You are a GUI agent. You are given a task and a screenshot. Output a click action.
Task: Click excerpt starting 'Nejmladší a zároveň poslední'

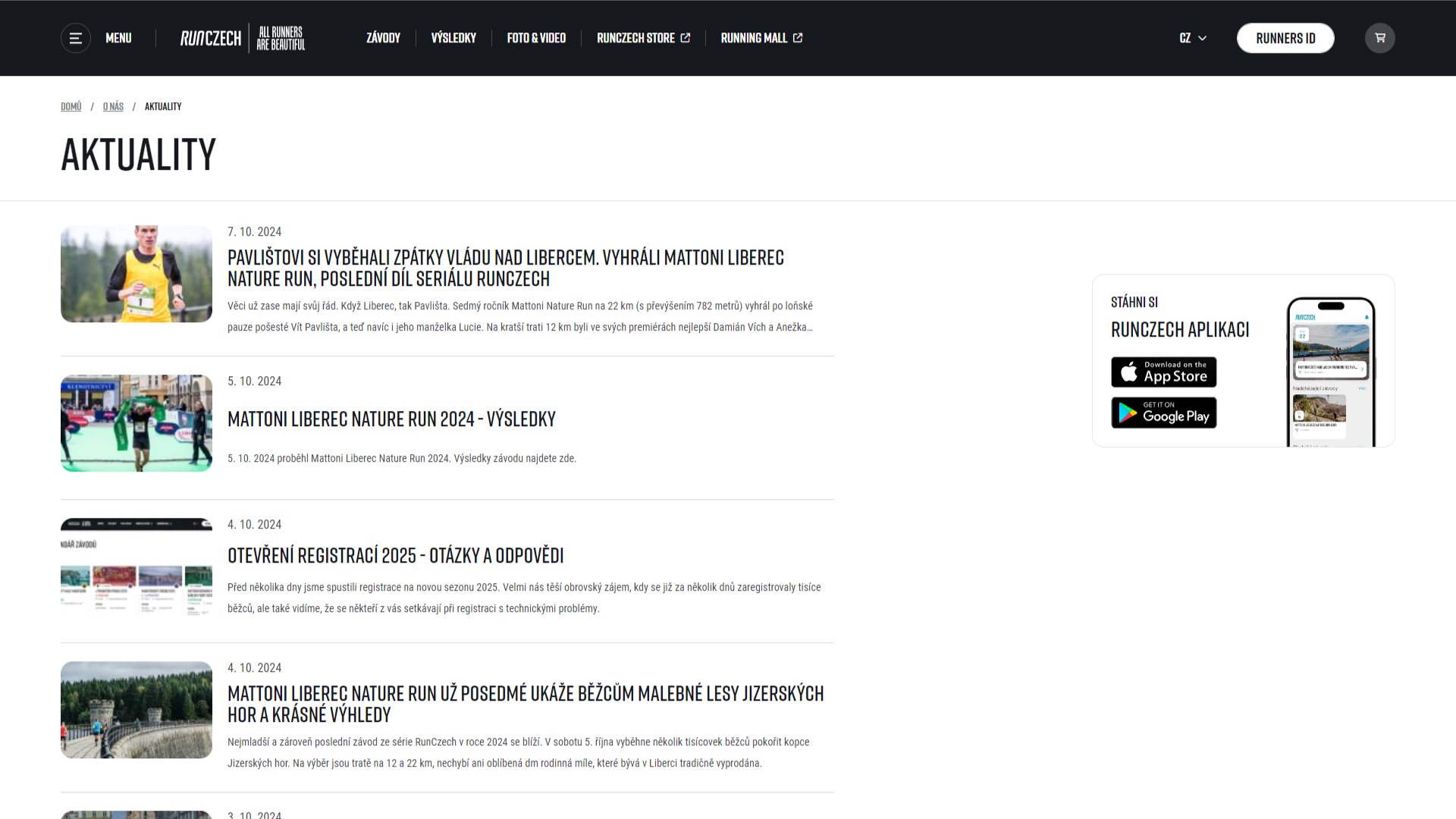pyautogui.click(x=518, y=753)
